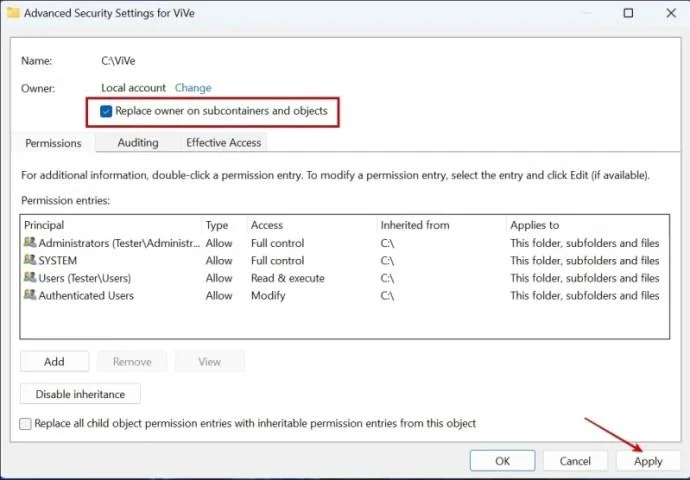This screenshot has height=480, width=690.
Task: Click the SYSTEM principal group icon
Action: [x=29, y=260]
